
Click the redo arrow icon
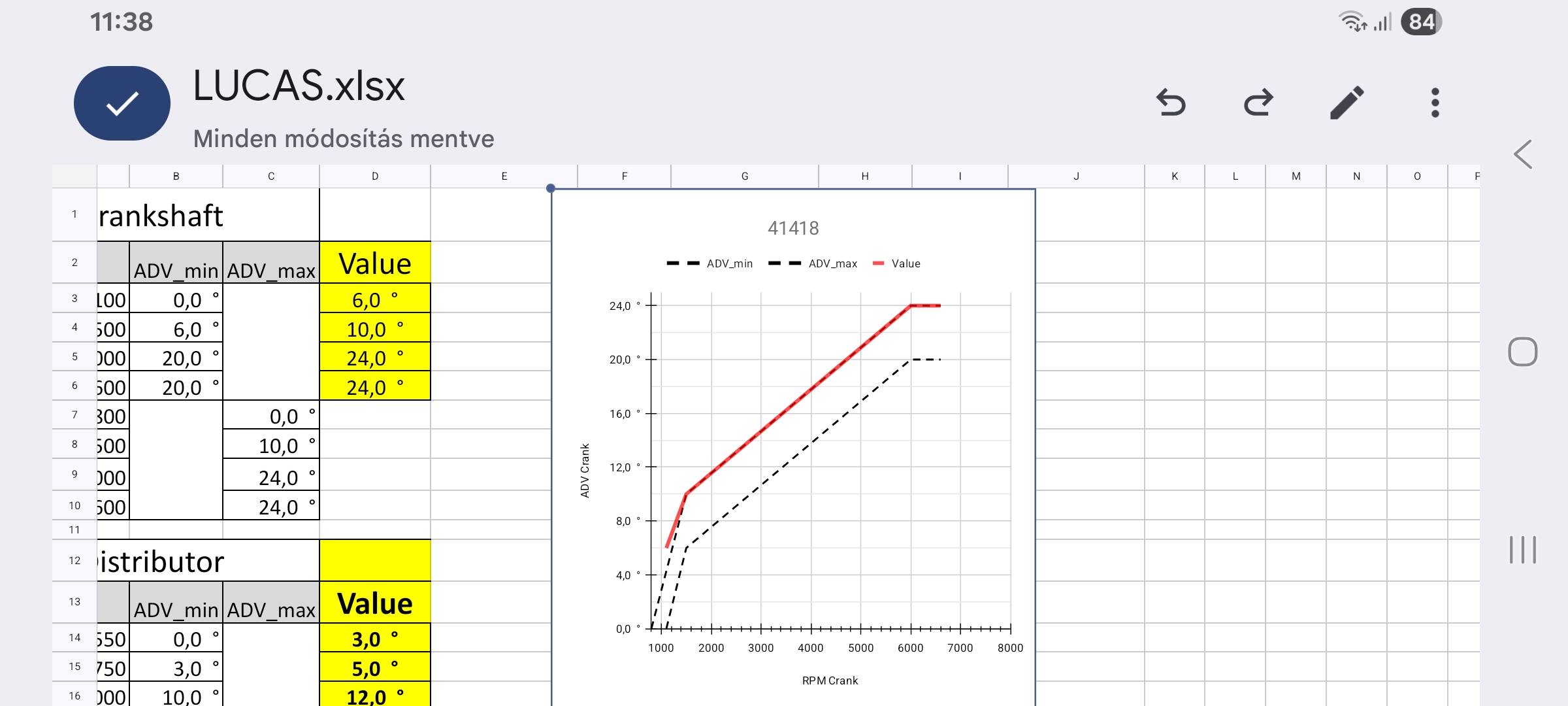click(1258, 103)
